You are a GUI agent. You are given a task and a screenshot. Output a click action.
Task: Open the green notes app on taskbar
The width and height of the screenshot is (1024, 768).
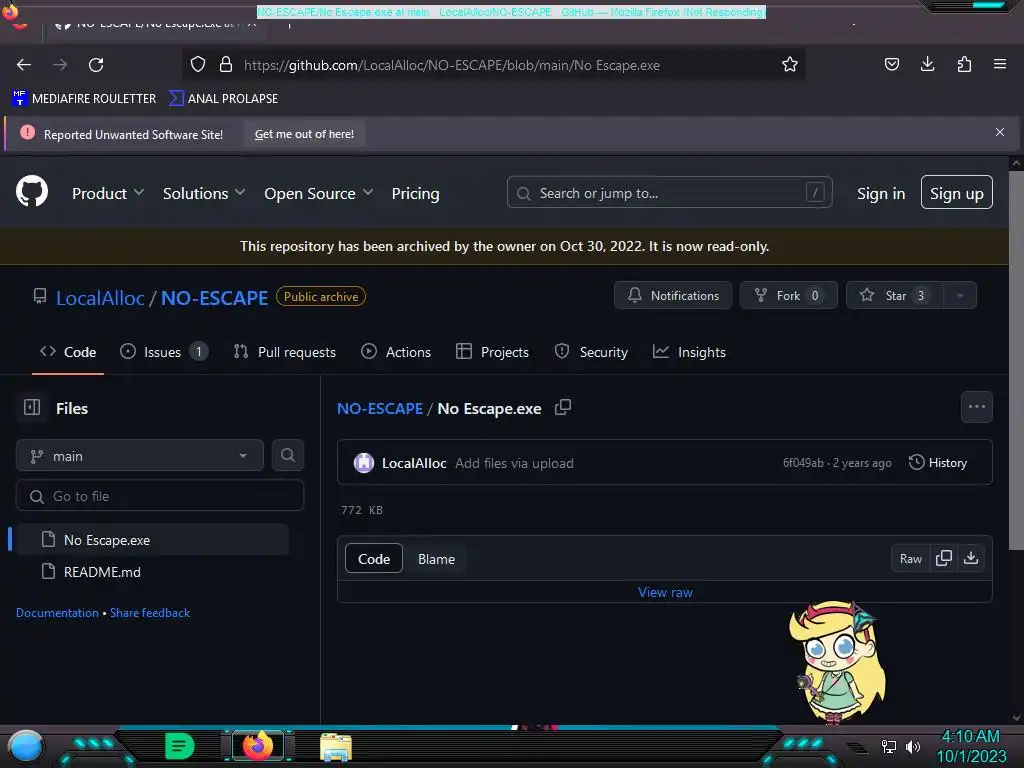point(180,746)
